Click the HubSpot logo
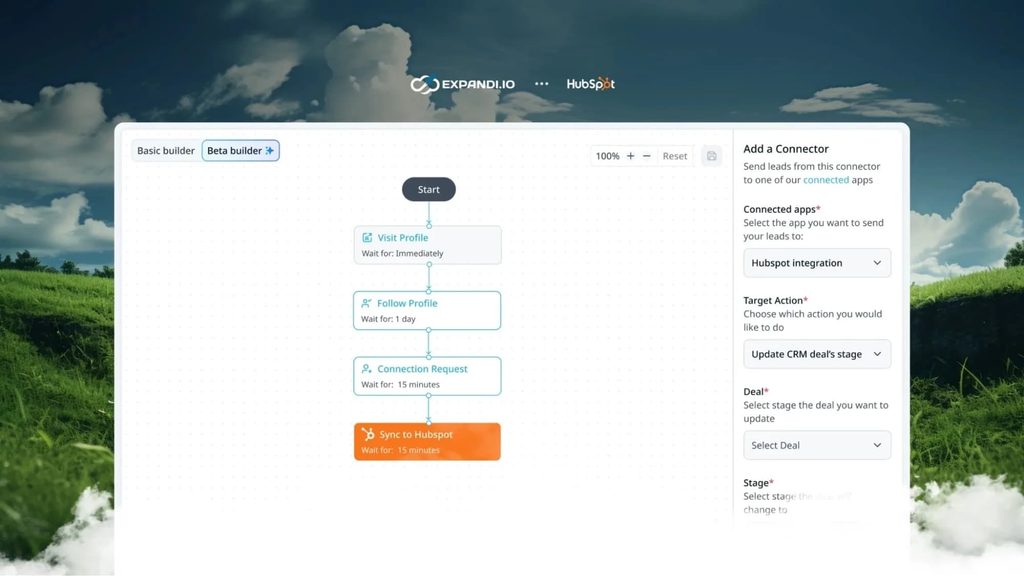This screenshot has width=1024, height=576. tap(590, 84)
